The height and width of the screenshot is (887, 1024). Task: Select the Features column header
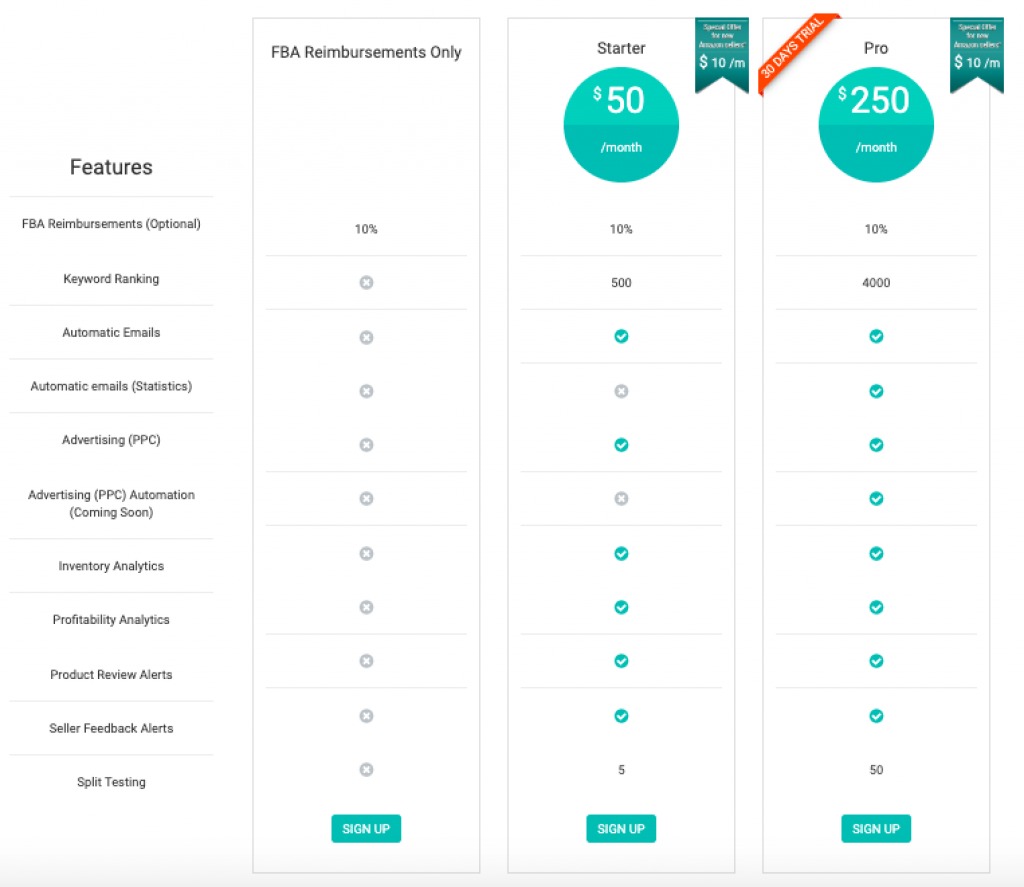click(x=111, y=167)
